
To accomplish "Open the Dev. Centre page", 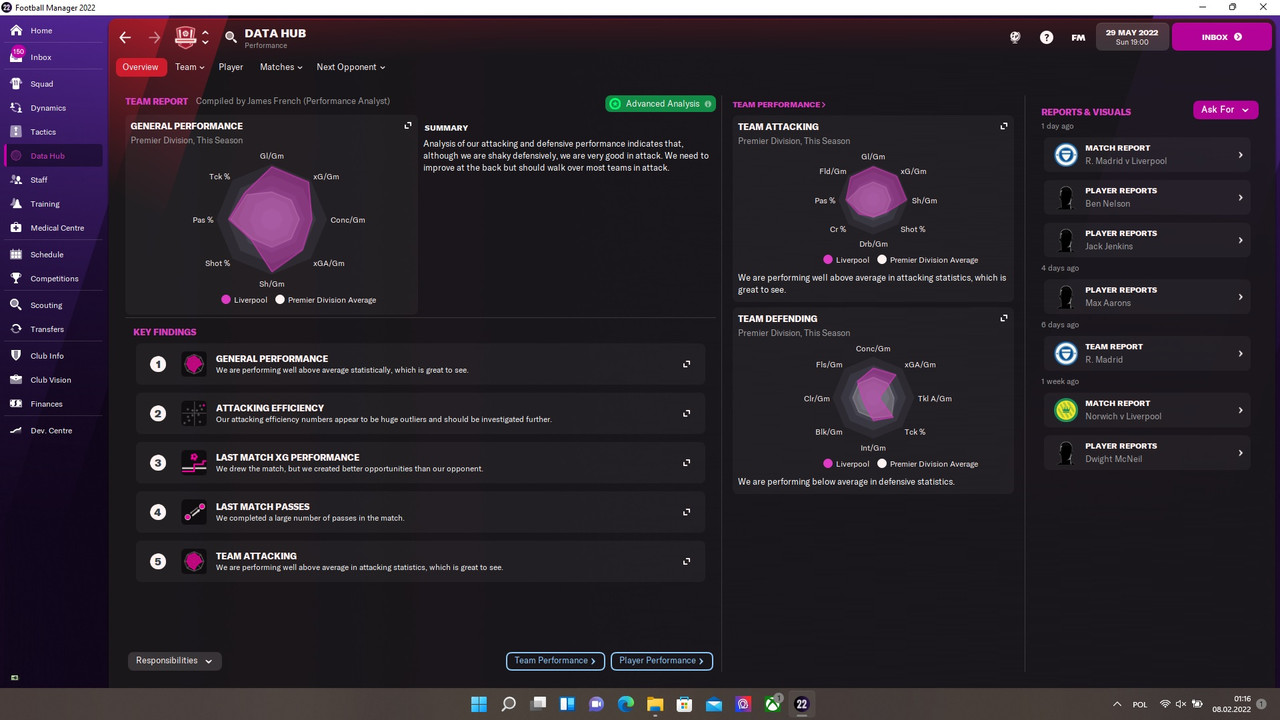I will point(54,431).
